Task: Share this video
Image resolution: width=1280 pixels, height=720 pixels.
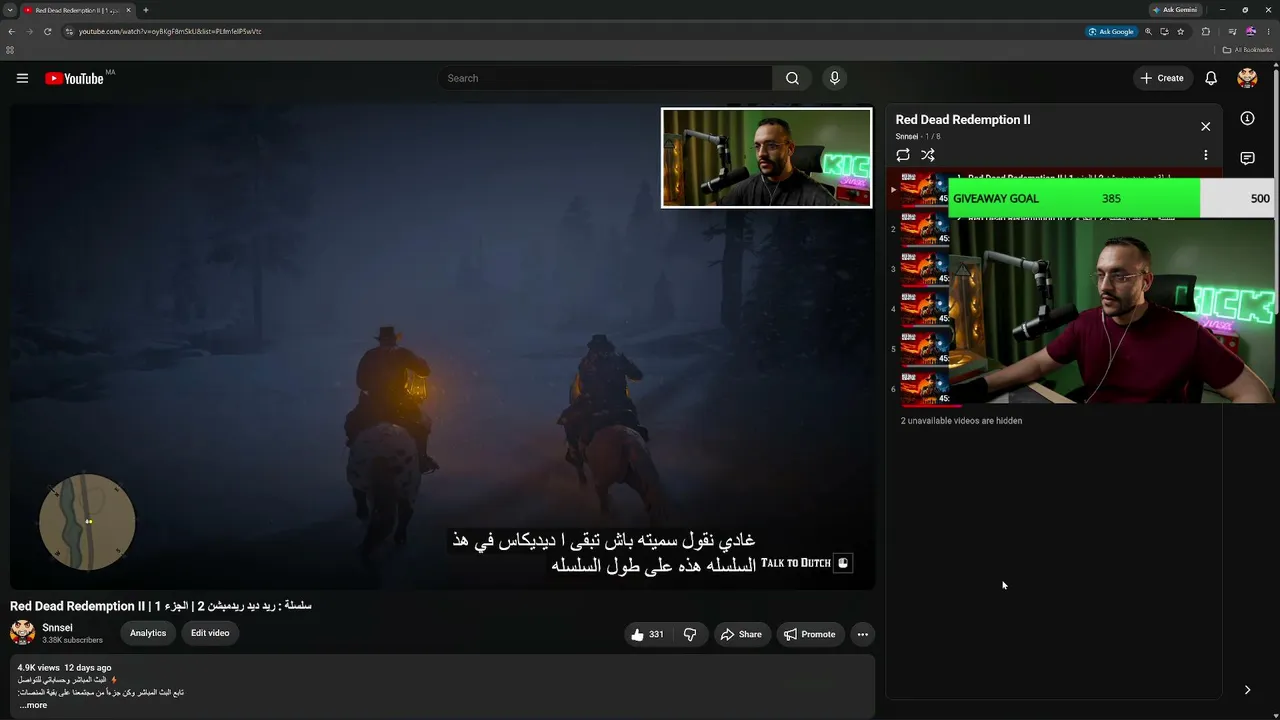Action: click(x=741, y=634)
